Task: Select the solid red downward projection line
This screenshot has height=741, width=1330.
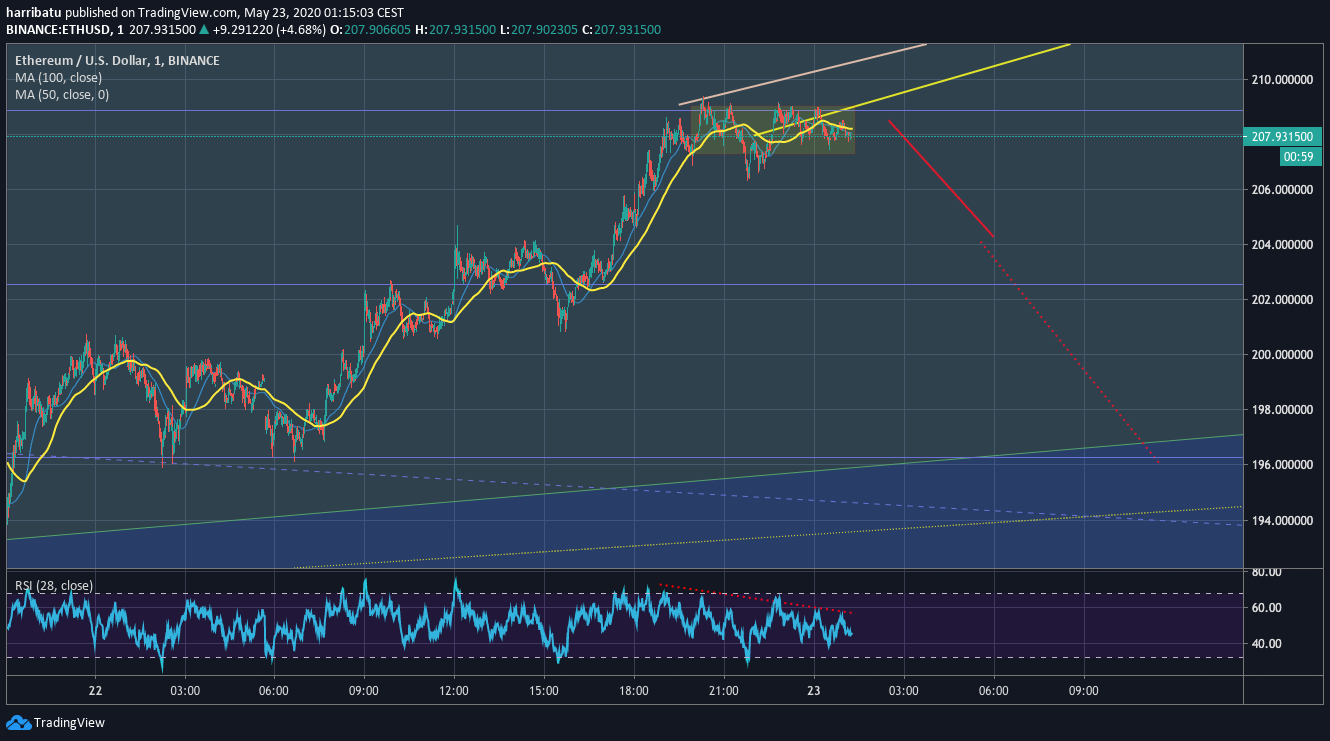Action: coord(941,179)
